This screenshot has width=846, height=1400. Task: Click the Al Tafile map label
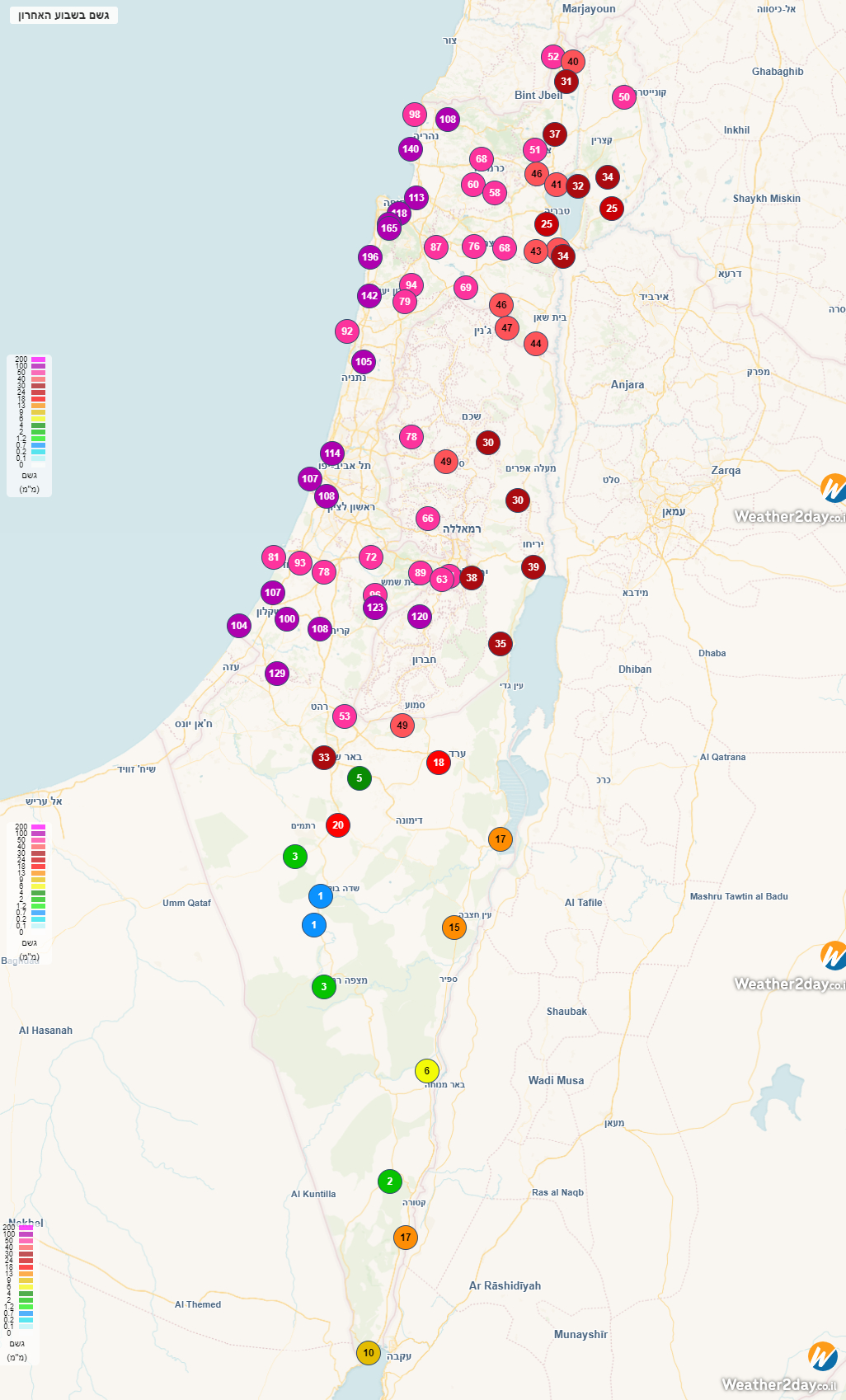[x=584, y=903]
